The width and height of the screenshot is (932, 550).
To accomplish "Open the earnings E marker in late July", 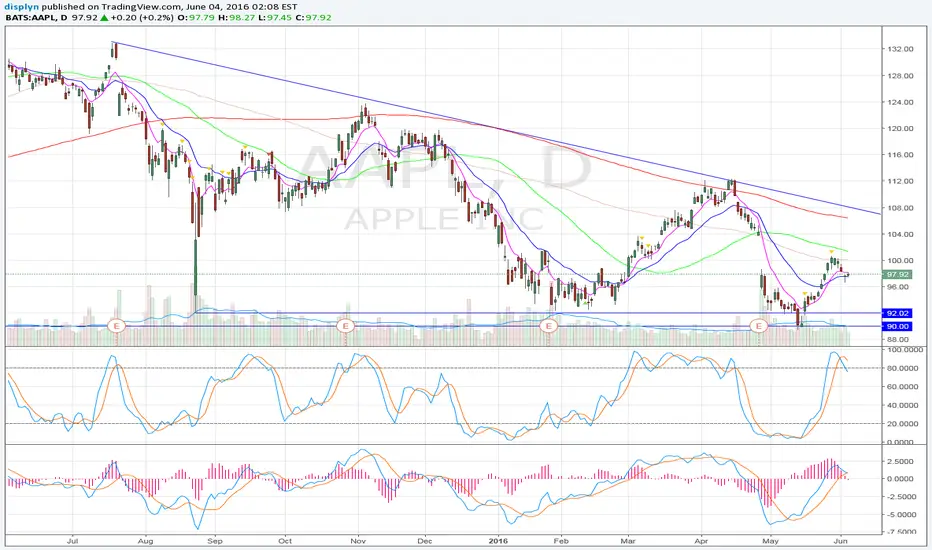I will [116, 326].
